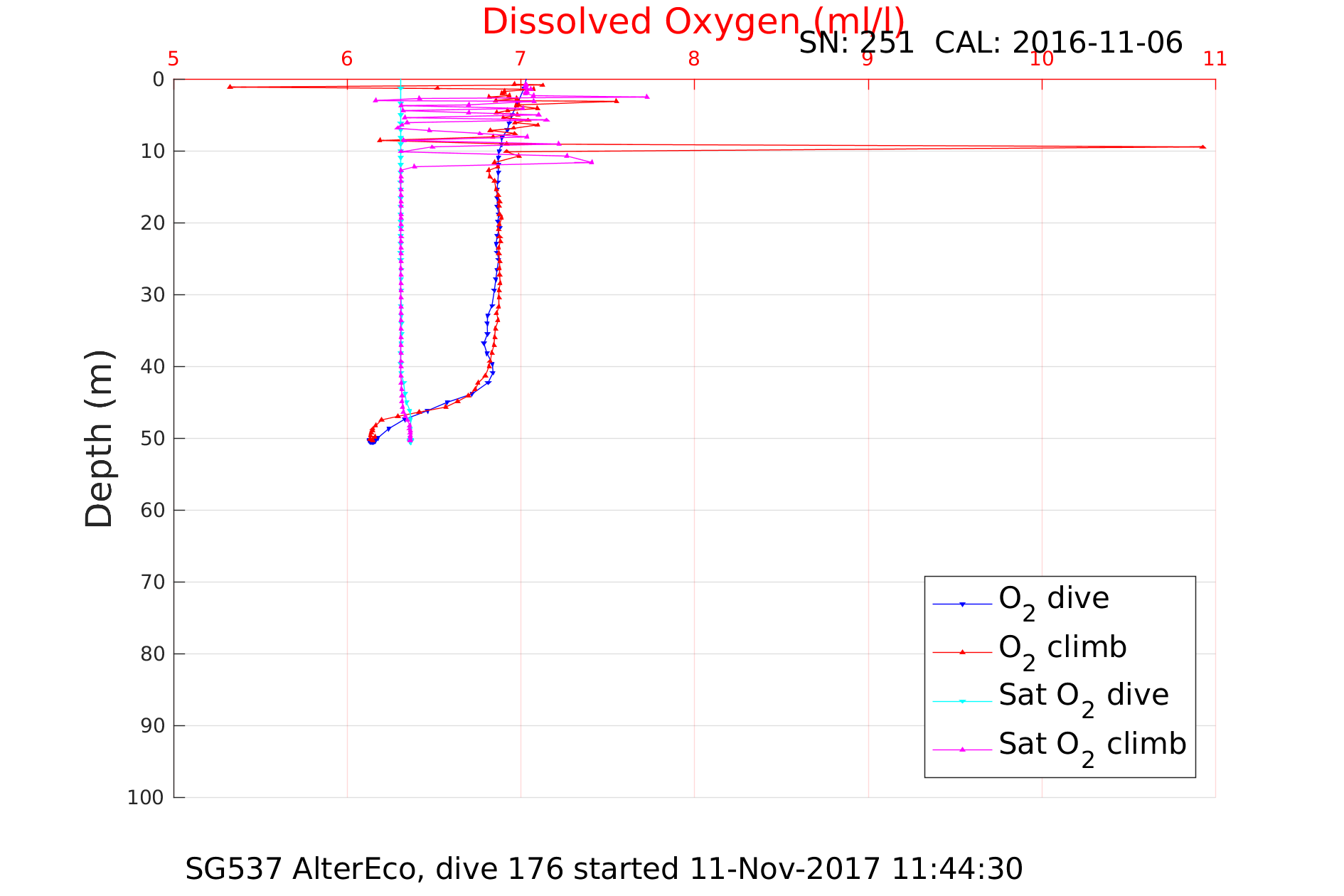Select the 'O2 dive' legend label

(1053, 601)
